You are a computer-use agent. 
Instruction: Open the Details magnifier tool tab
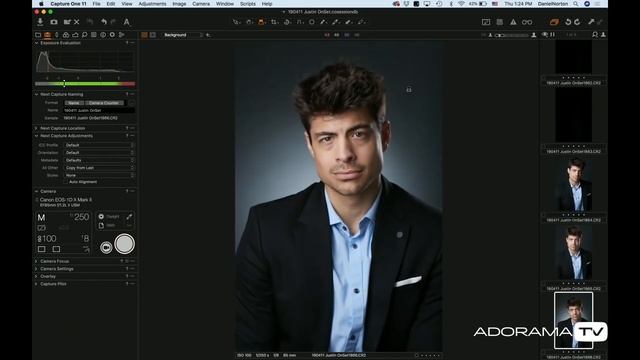click(x=84, y=35)
